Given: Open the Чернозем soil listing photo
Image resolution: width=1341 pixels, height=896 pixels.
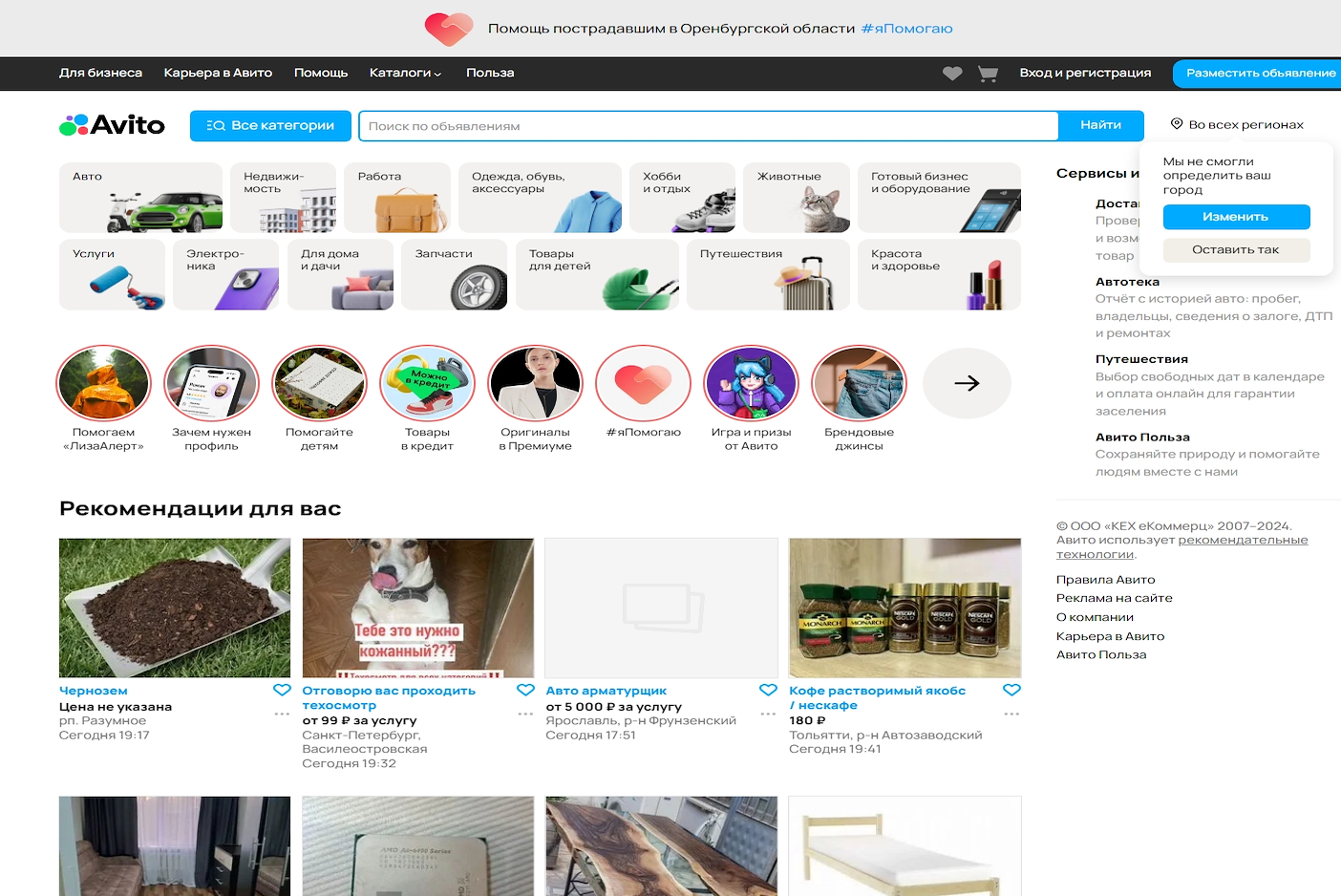Looking at the screenshot, I should coord(175,608).
